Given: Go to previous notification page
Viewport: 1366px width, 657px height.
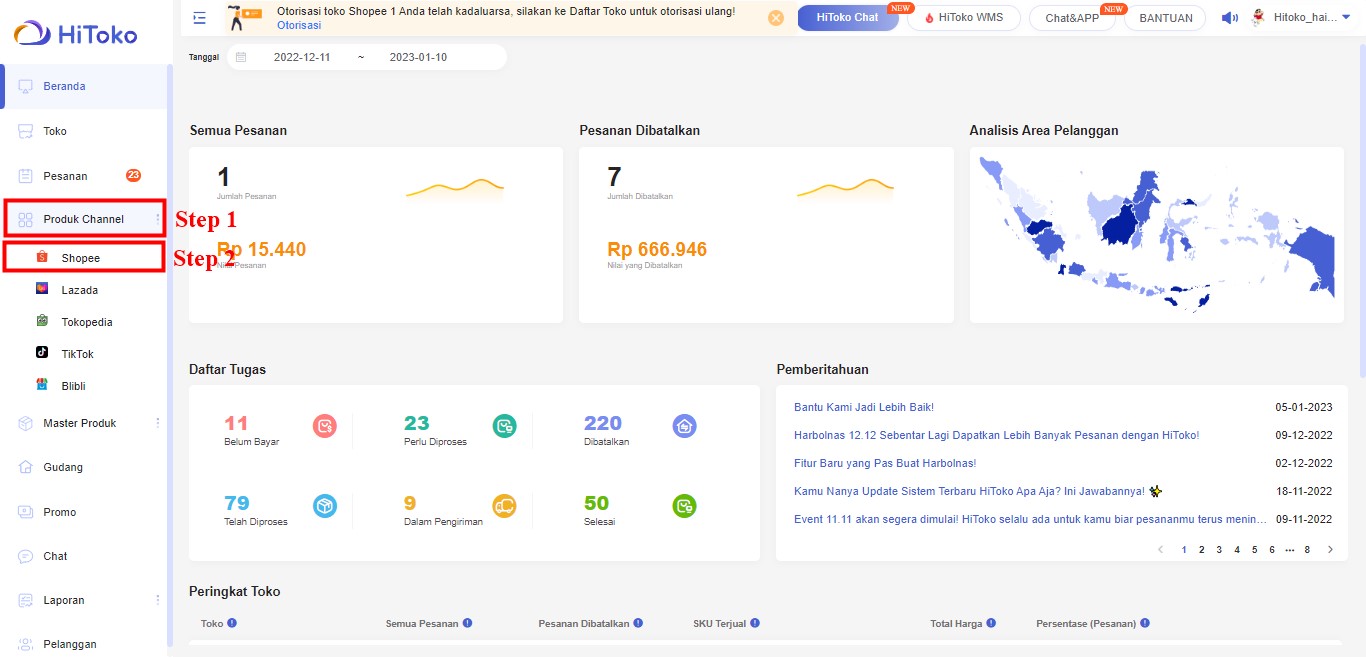Looking at the screenshot, I should (1161, 550).
